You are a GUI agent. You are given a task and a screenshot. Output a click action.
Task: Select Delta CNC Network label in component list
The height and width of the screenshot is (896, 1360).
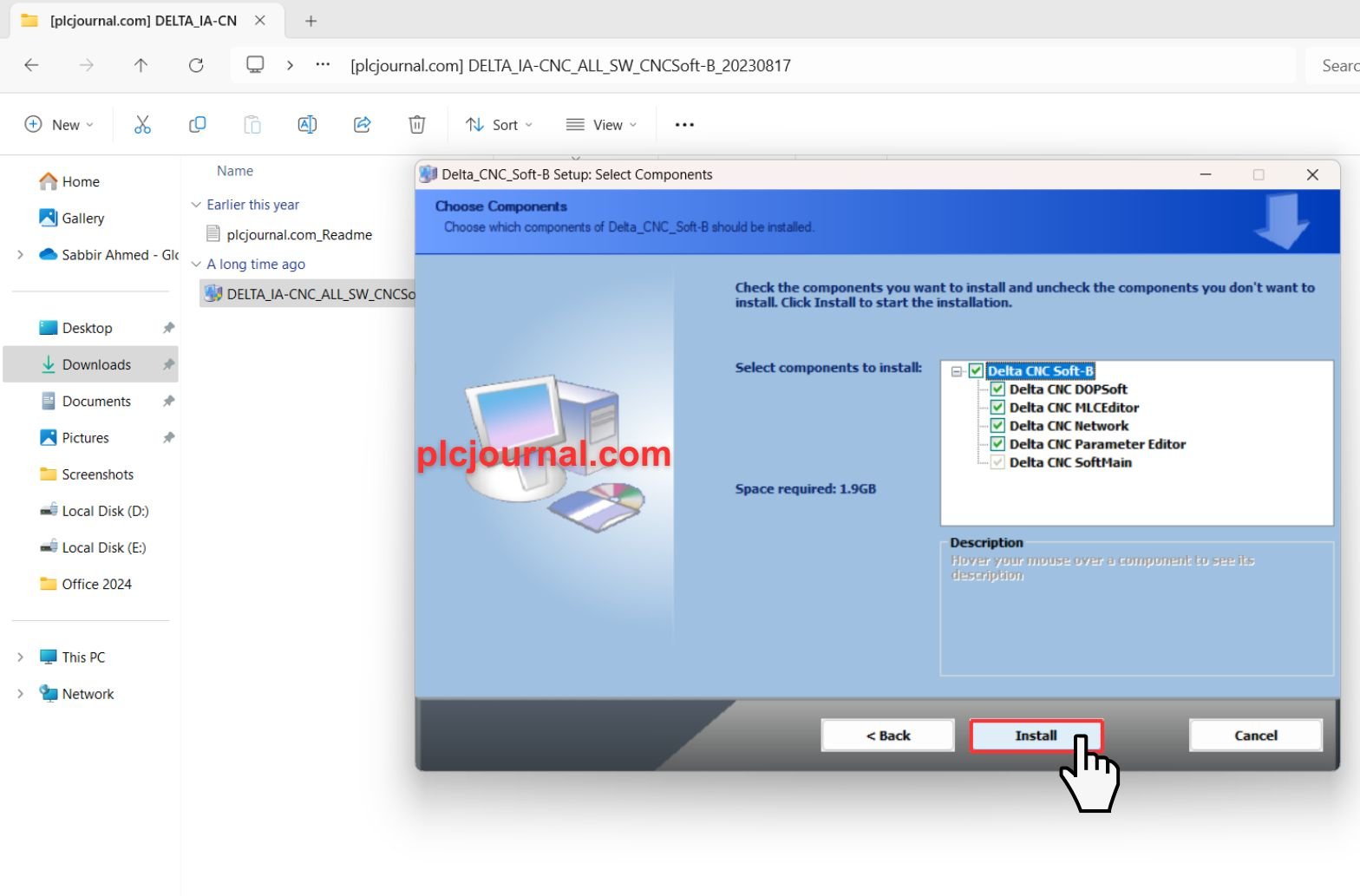click(1069, 426)
